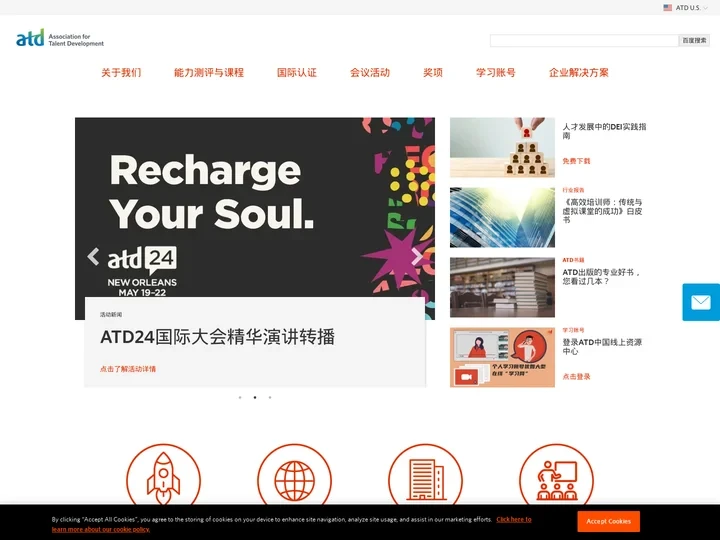Open the 关于我们 menu
This screenshot has width=720, height=540.
[121, 73]
